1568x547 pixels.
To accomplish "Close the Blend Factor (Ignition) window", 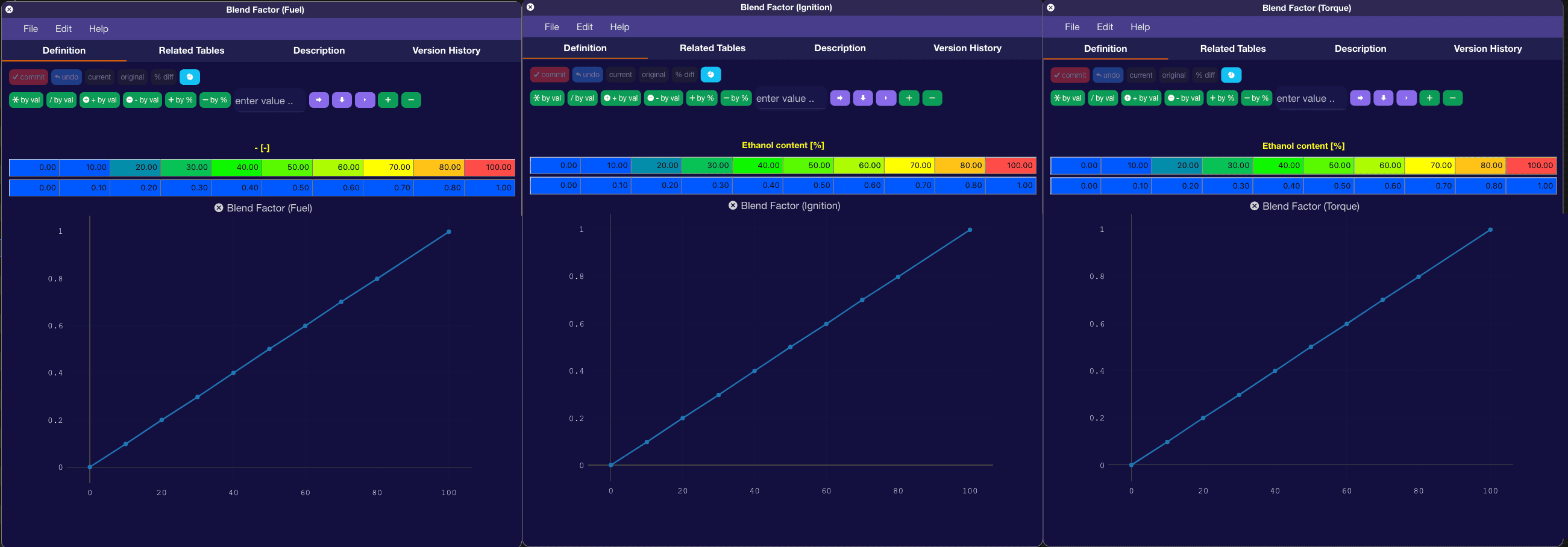I will click(530, 7).
